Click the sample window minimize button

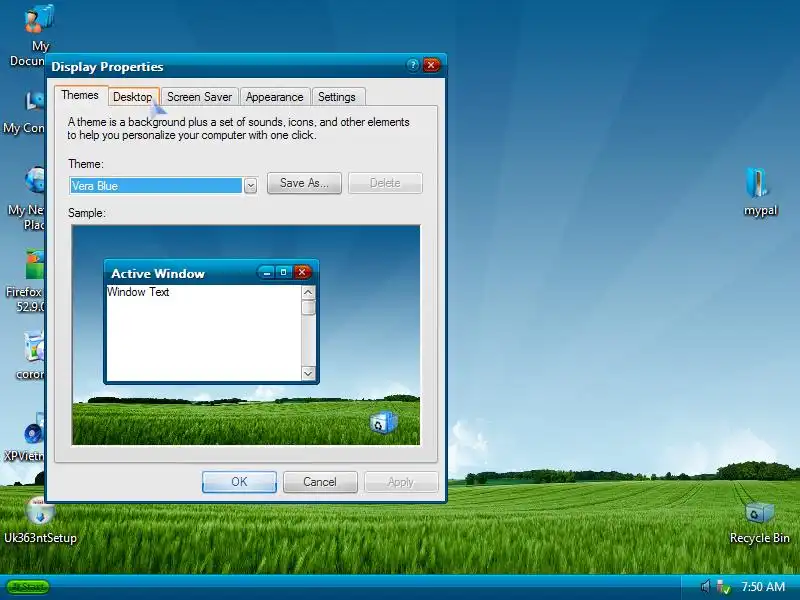(266, 272)
